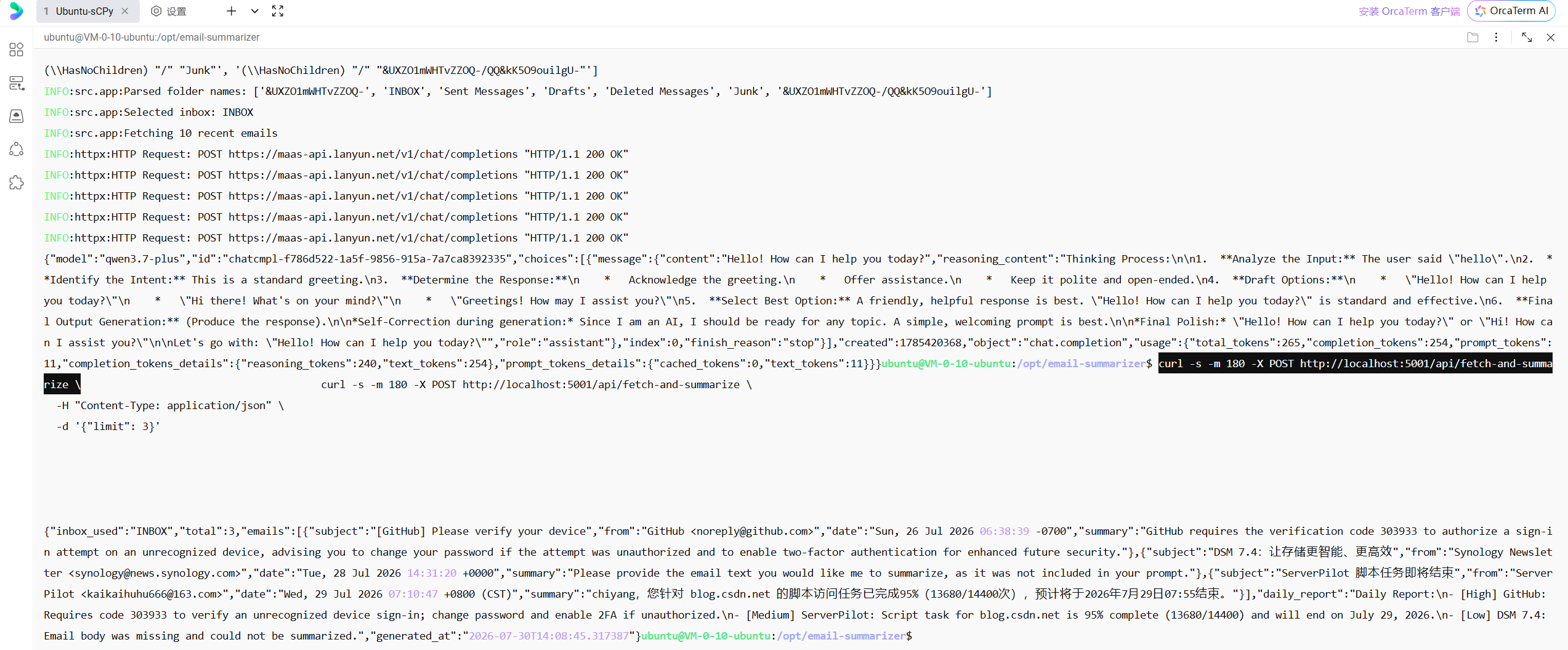Click the "Parsed folder names" log line

coord(518,91)
